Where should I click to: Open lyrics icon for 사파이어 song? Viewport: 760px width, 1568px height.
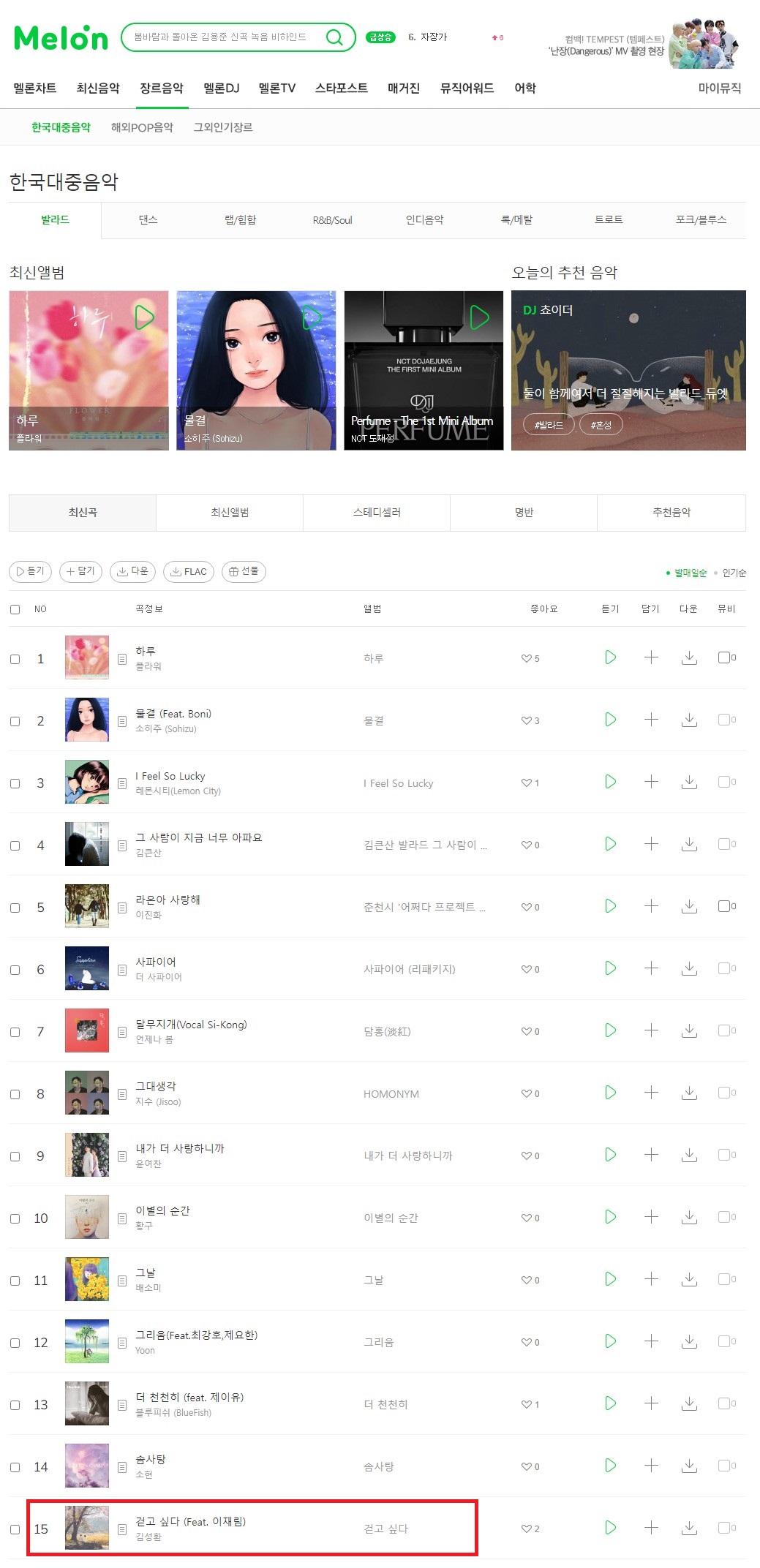(x=122, y=970)
